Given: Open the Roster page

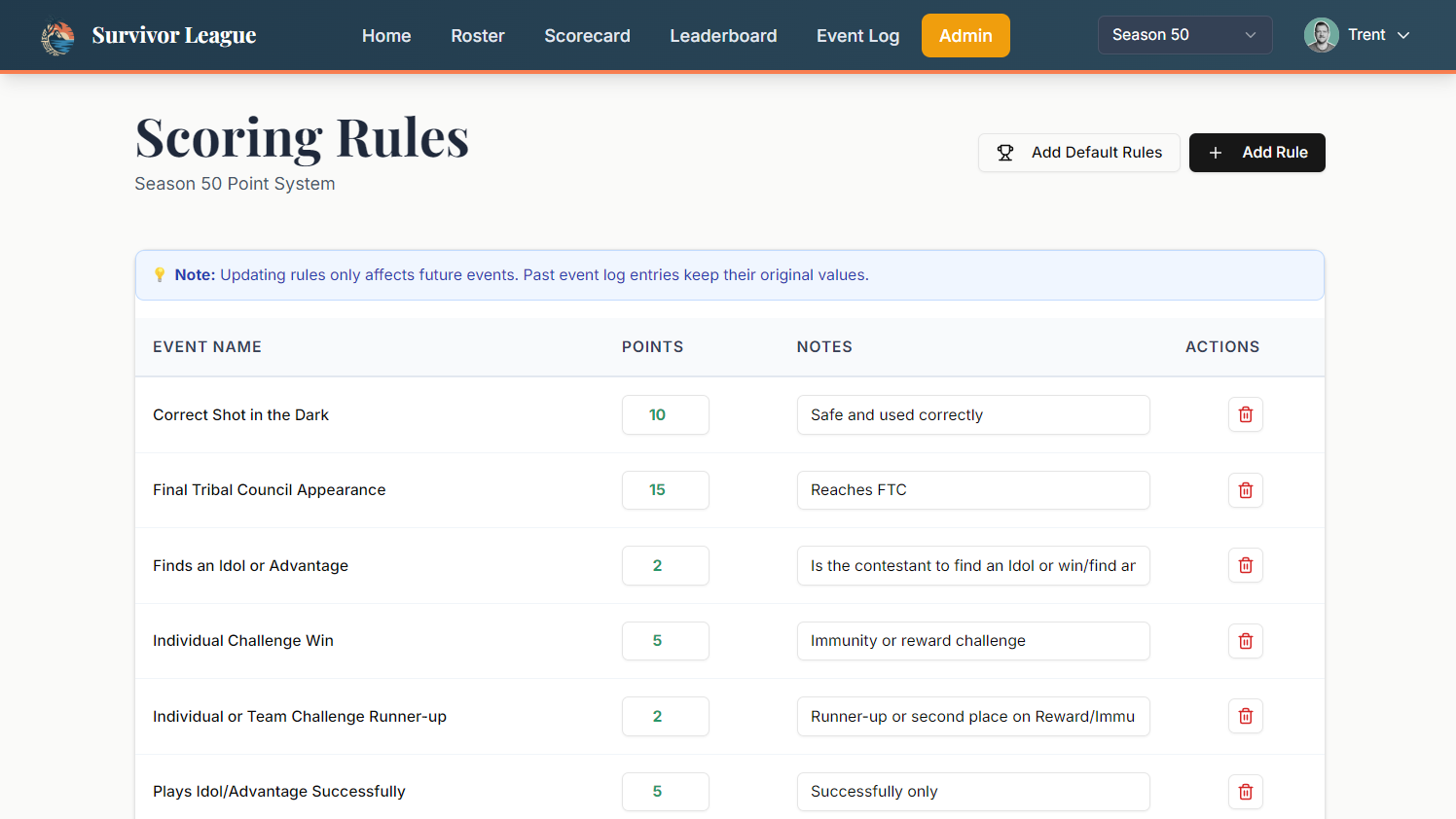Looking at the screenshot, I should coord(478,36).
